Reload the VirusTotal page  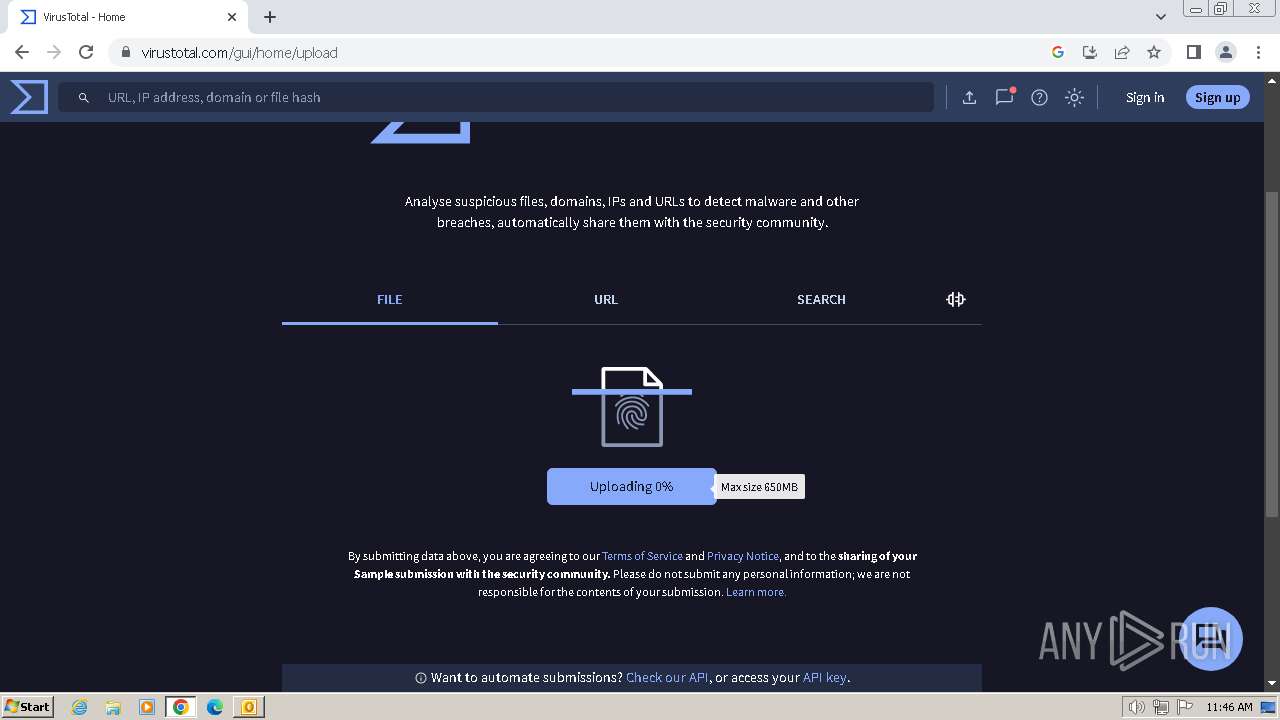[86, 52]
